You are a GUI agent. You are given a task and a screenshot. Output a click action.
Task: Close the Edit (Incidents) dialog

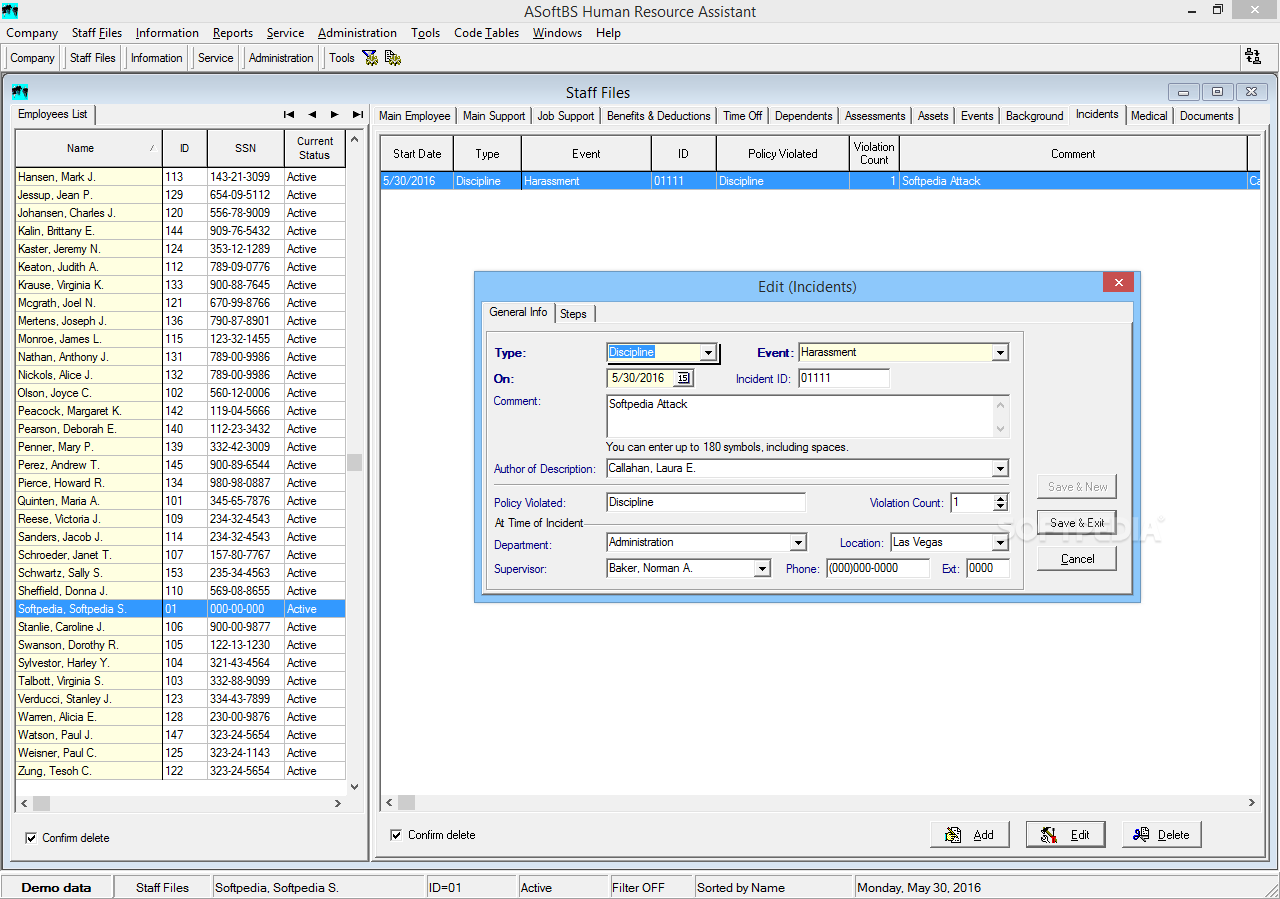(1119, 282)
